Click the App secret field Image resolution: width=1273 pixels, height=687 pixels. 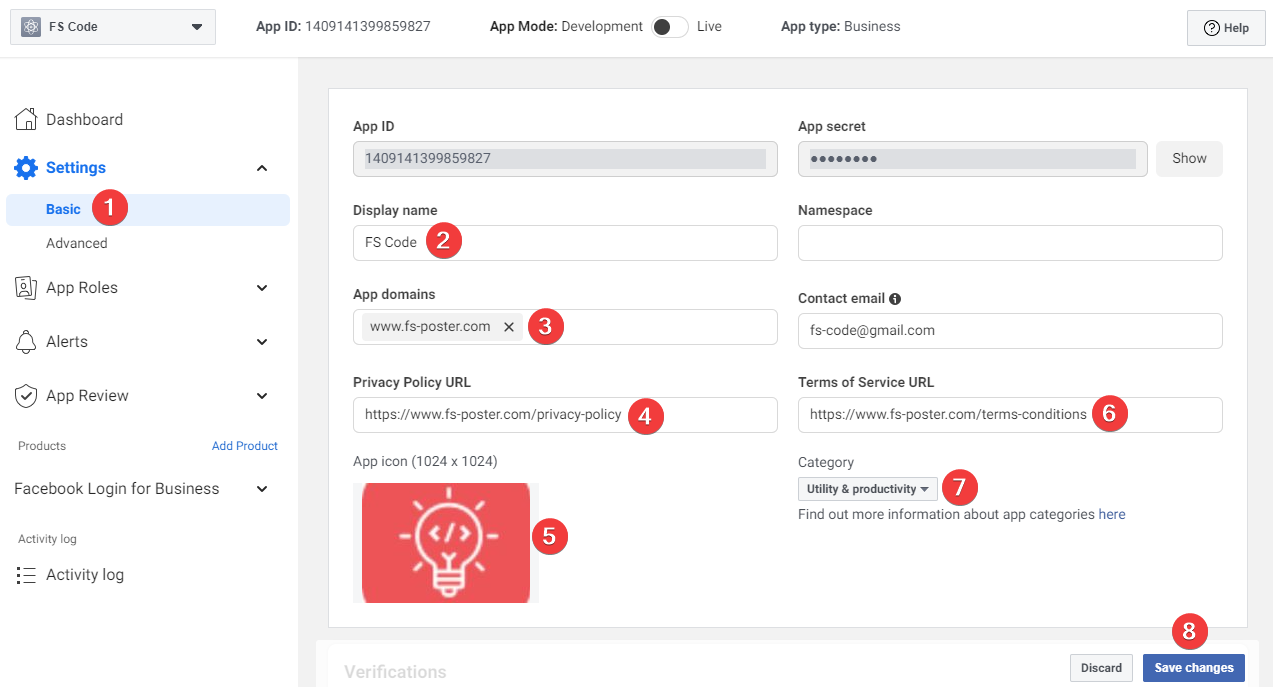coord(972,159)
